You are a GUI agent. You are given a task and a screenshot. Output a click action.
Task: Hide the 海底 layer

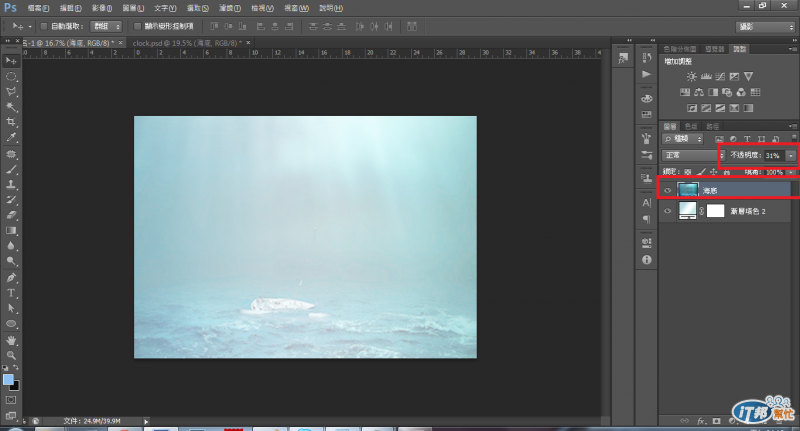coord(667,190)
